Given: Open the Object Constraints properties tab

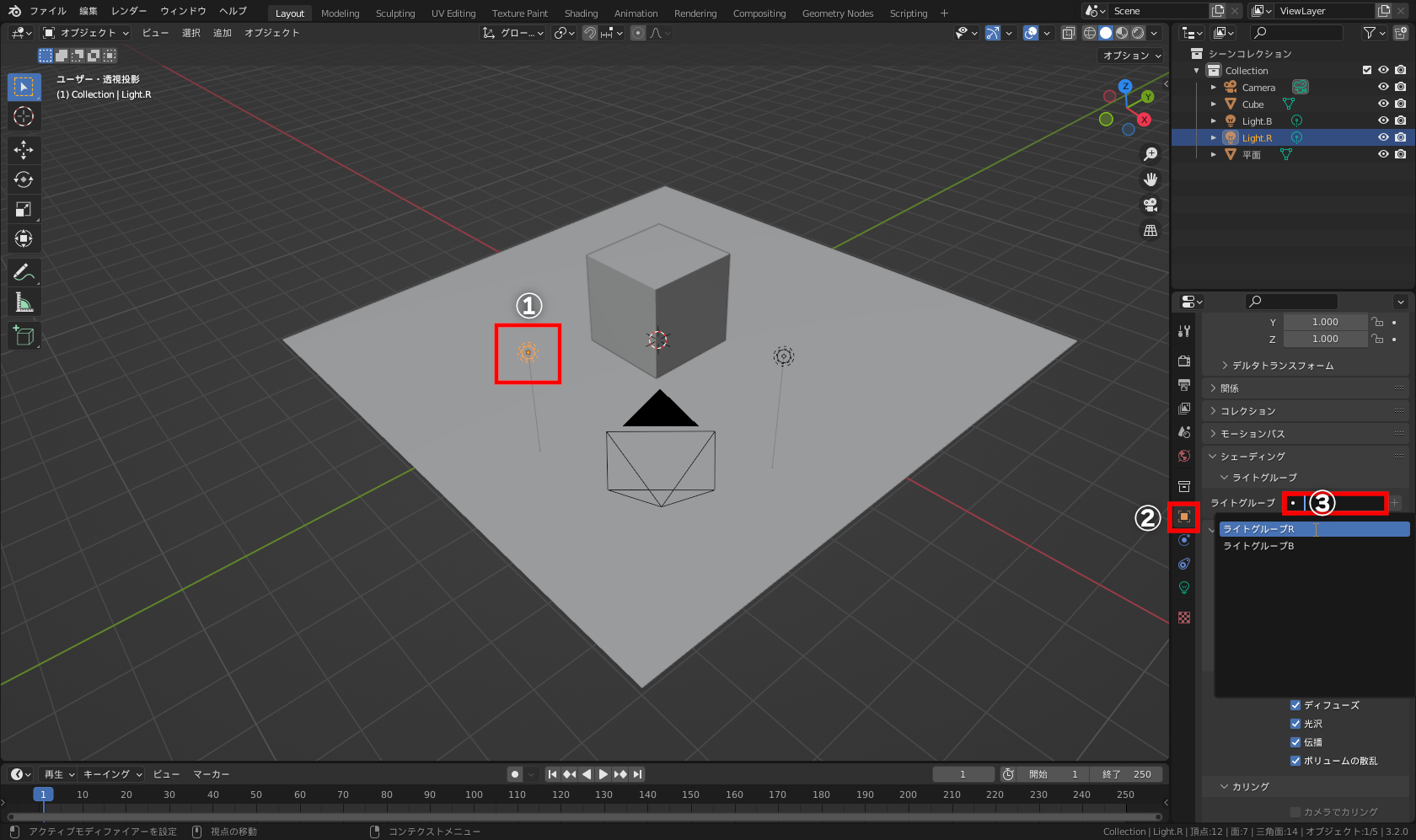Looking at the screenshot, I should 1184,564.
